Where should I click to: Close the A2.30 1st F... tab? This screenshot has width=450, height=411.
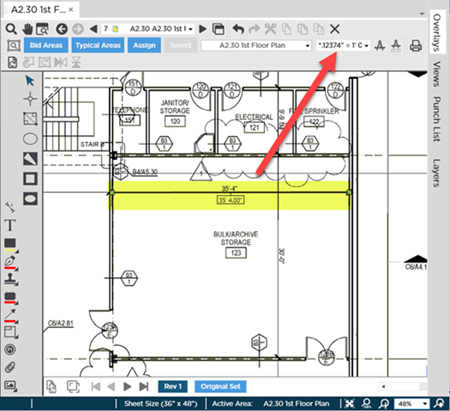coord(71,10)
